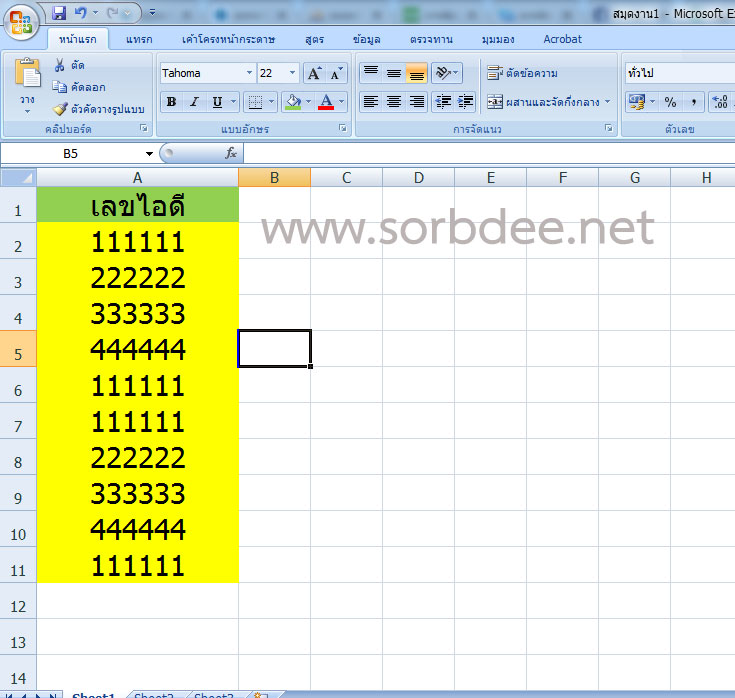Screen dimensions: 735x698
Task: Top align cell contents
Action: (x=371, y=73)
